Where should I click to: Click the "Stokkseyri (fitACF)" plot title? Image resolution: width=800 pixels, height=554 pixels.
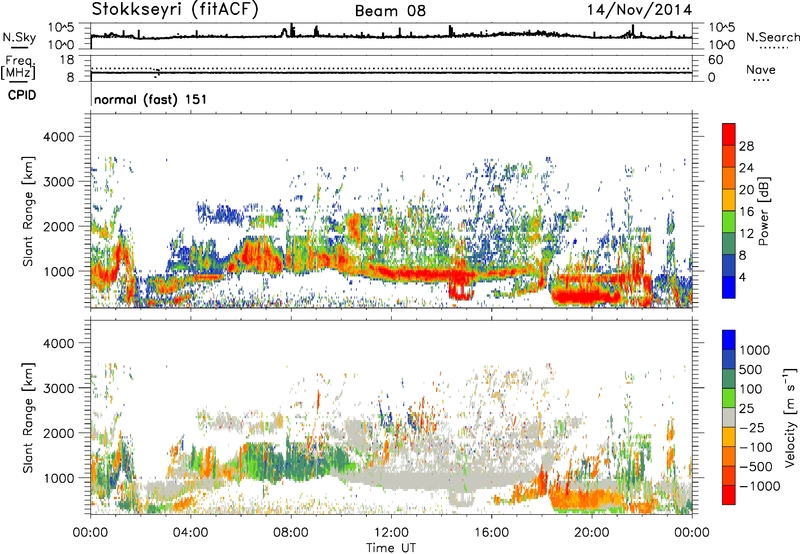175,9
